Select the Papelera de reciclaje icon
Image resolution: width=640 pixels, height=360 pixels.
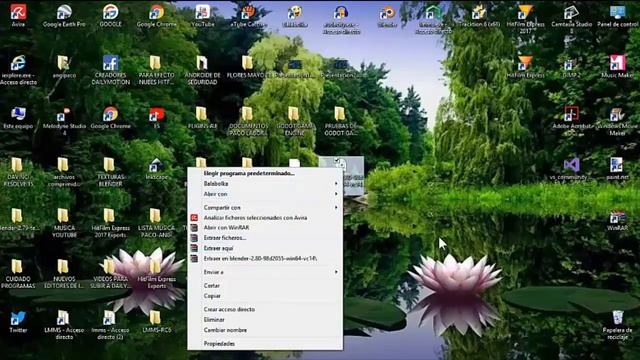coord(618,325)
